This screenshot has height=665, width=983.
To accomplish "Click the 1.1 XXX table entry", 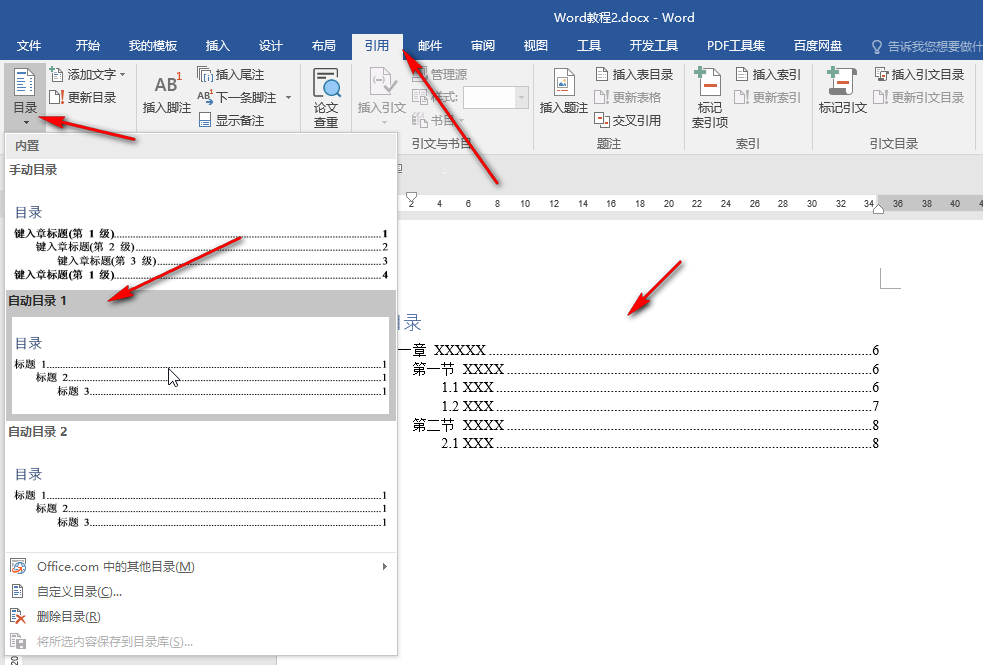I will point(660,387).
